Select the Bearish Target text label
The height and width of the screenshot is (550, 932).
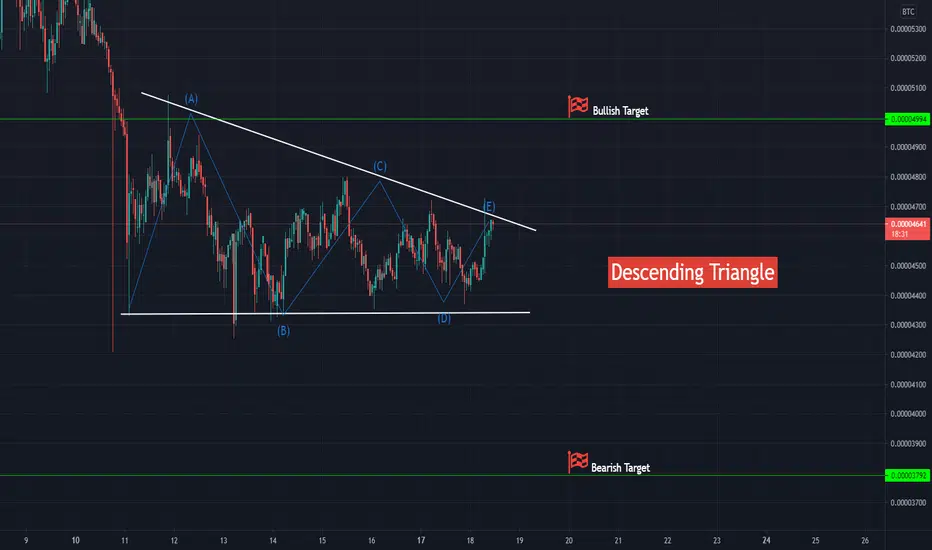(620, 467)
